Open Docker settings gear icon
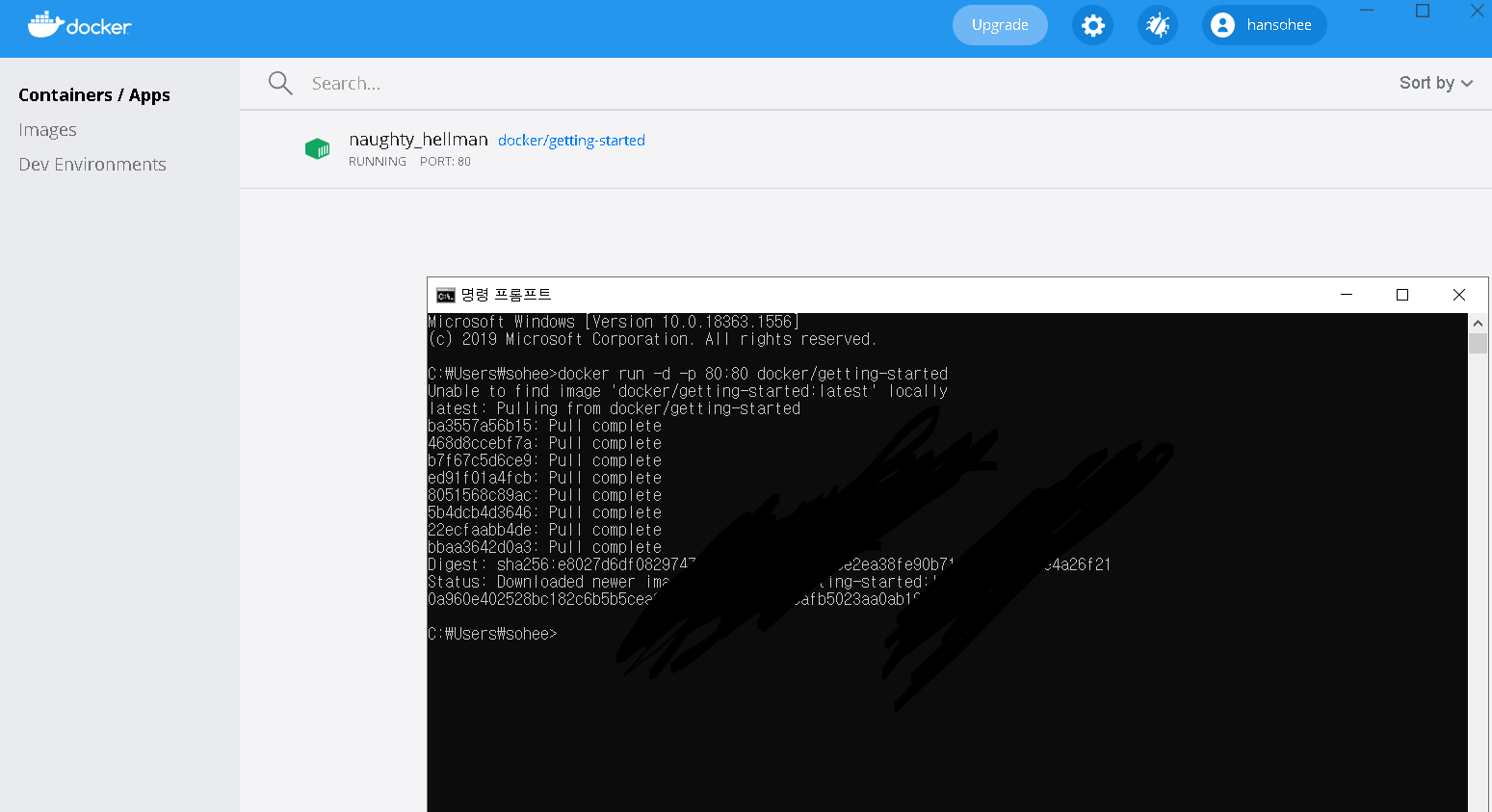This screenshot has width=1492, height=812. coord(1092,25)
